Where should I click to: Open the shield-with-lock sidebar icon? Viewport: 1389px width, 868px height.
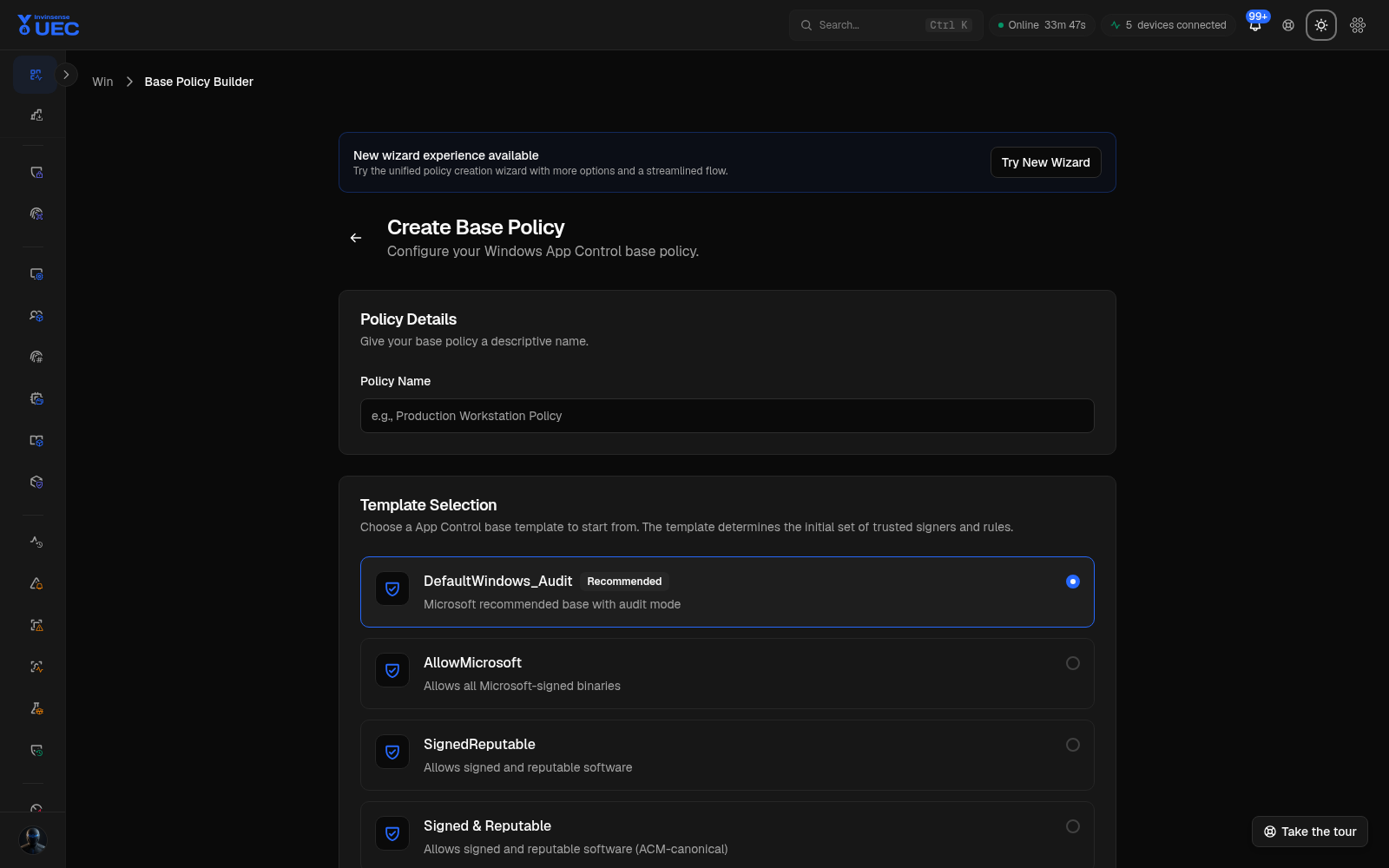coord(36,172)
